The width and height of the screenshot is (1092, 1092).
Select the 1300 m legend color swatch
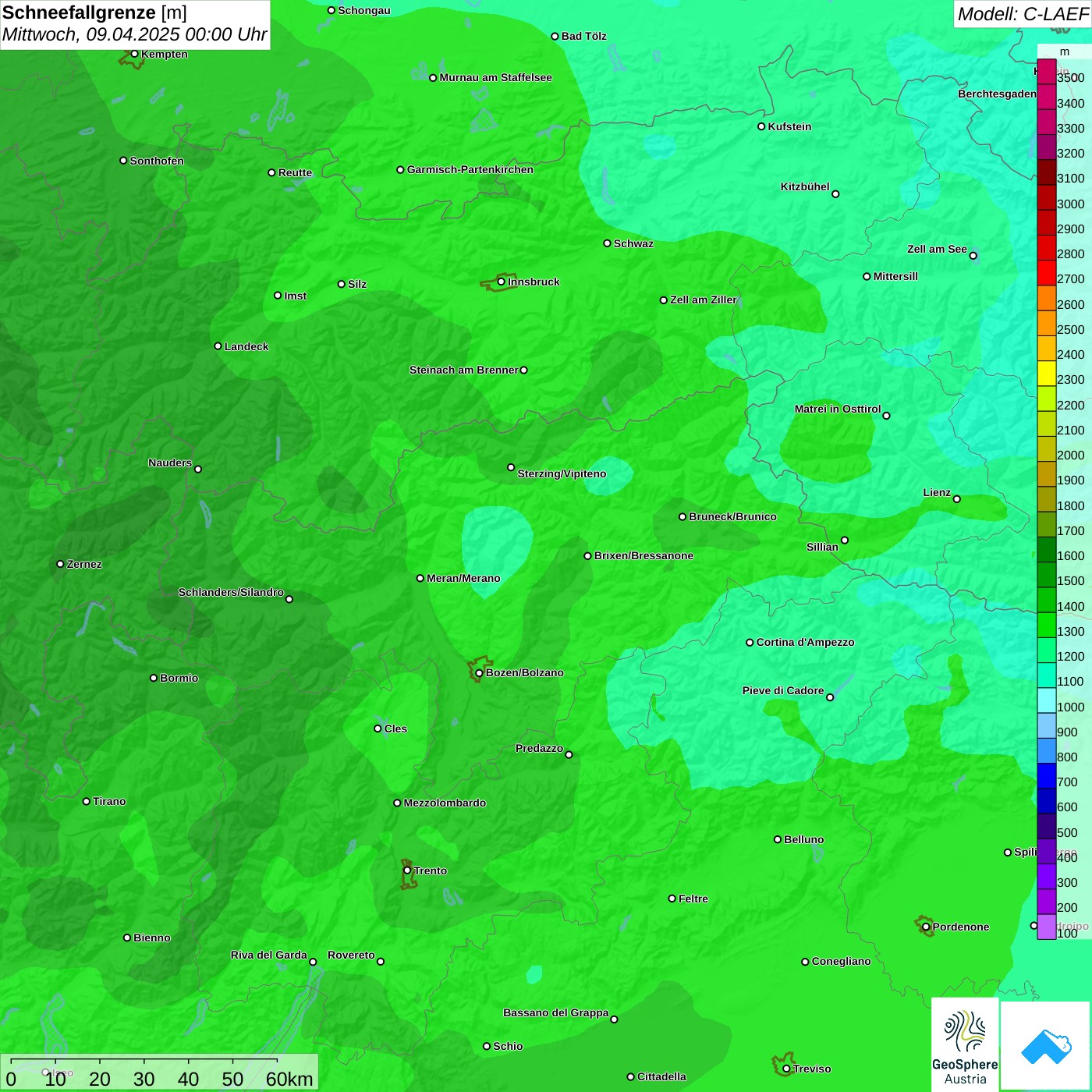pos(1047,625)
